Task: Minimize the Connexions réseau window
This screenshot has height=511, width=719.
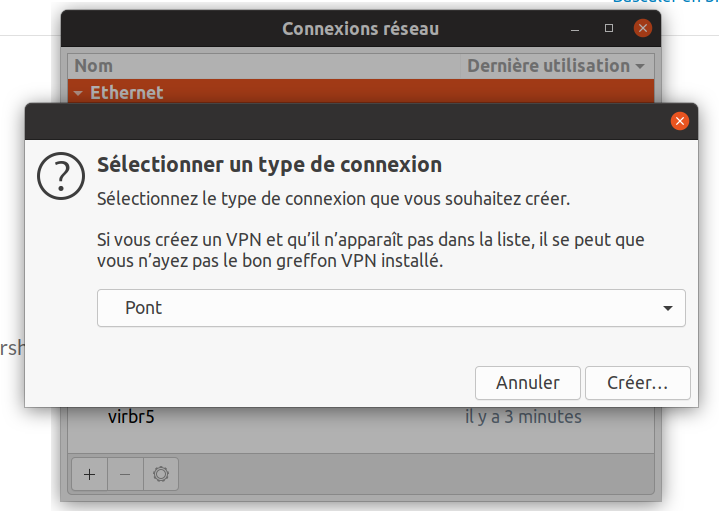Action: coord(575,29)
